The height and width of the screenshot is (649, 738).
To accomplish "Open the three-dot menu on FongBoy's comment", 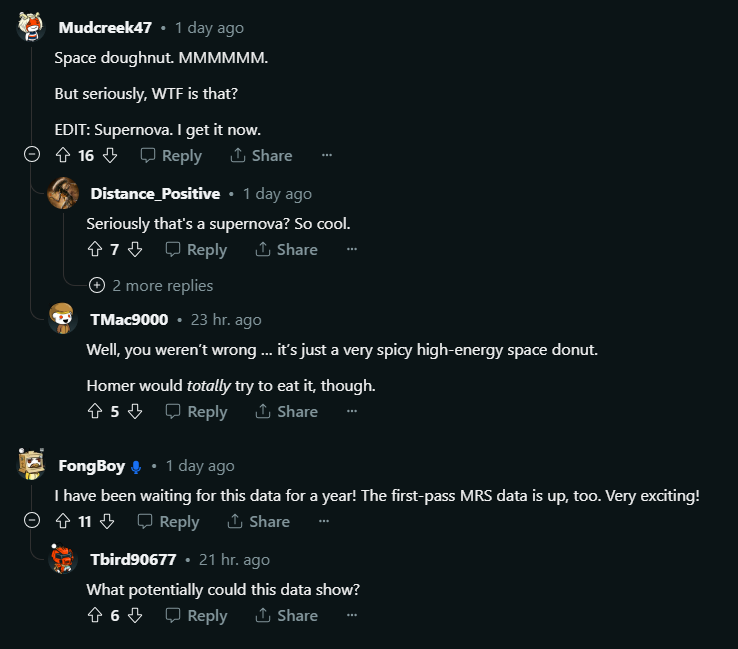I will 323,521.
